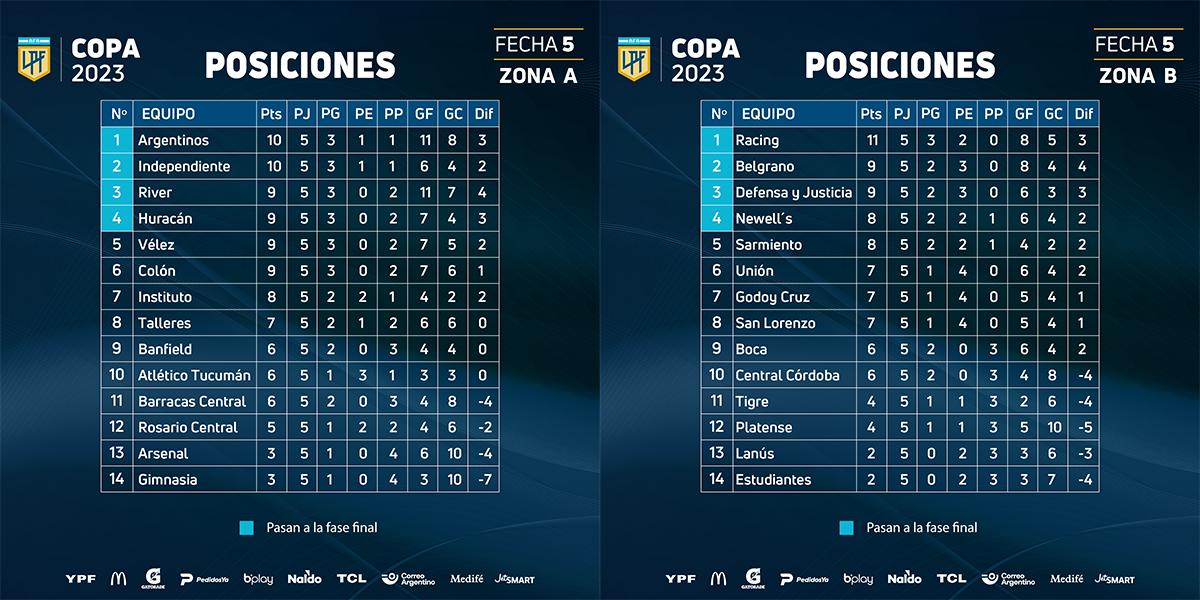Select the Pts column header in Zona A
Viewport: 1200px width, 600px height.
coord(270,114)
